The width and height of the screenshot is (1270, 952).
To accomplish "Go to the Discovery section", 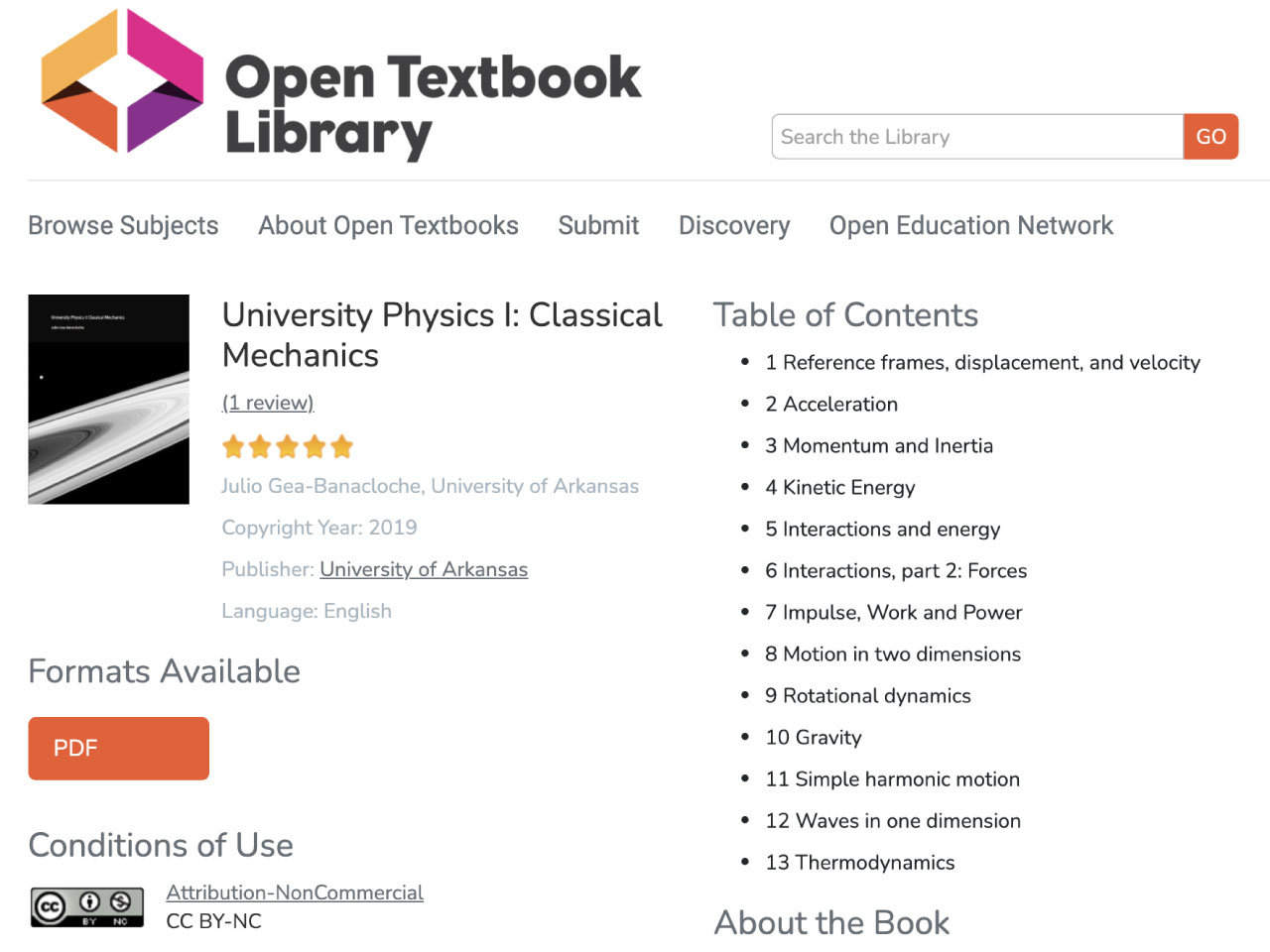I will pyautogui.click(x=734, y=225).
